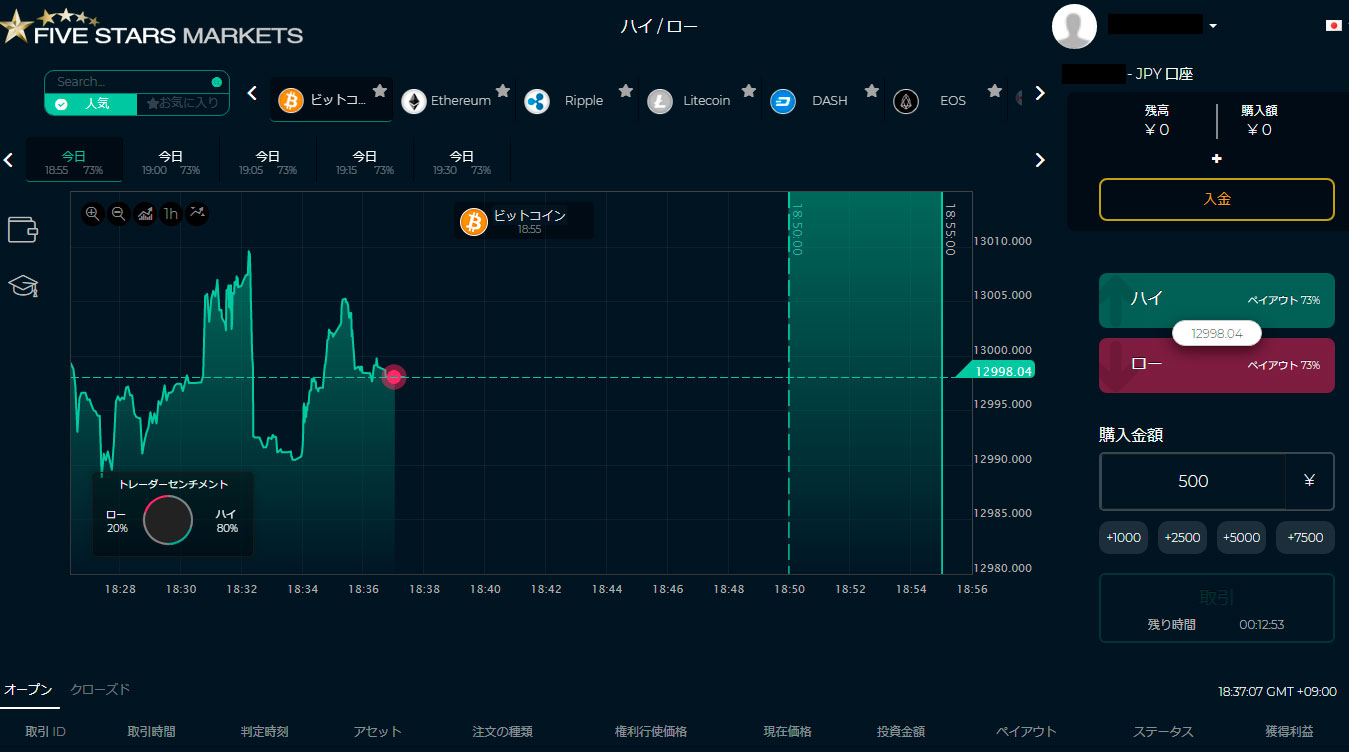Click the 18:50:00 dashed time line
This screenshot has height=752, width=1349.
click(x=789, y=382)
